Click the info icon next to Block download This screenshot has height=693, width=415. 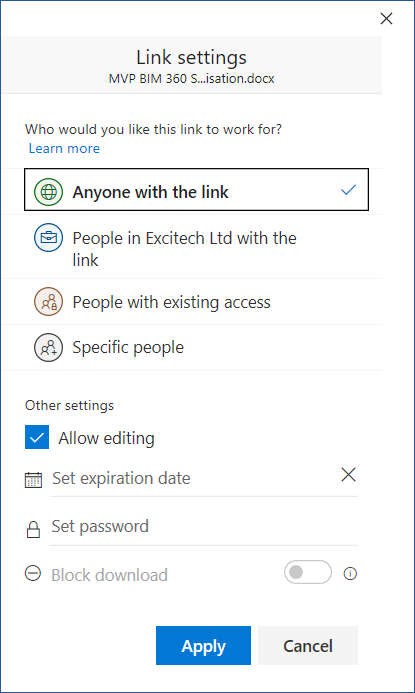point(350,574)
